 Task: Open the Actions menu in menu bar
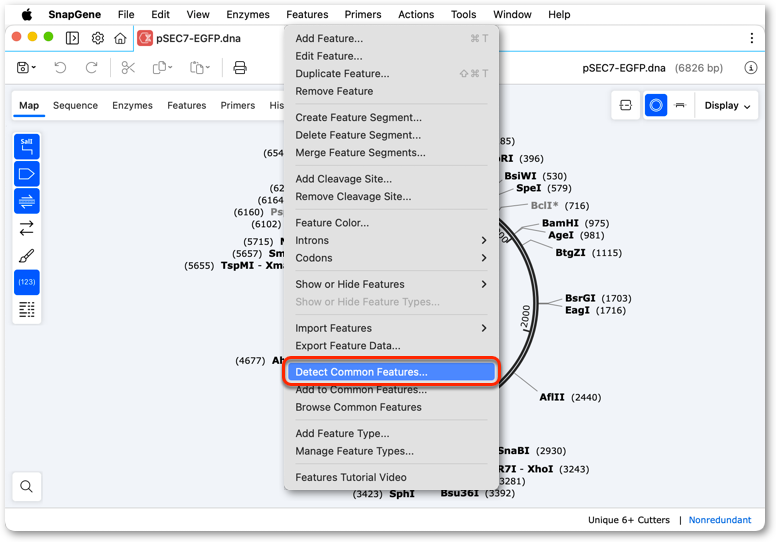coord(416,14)
